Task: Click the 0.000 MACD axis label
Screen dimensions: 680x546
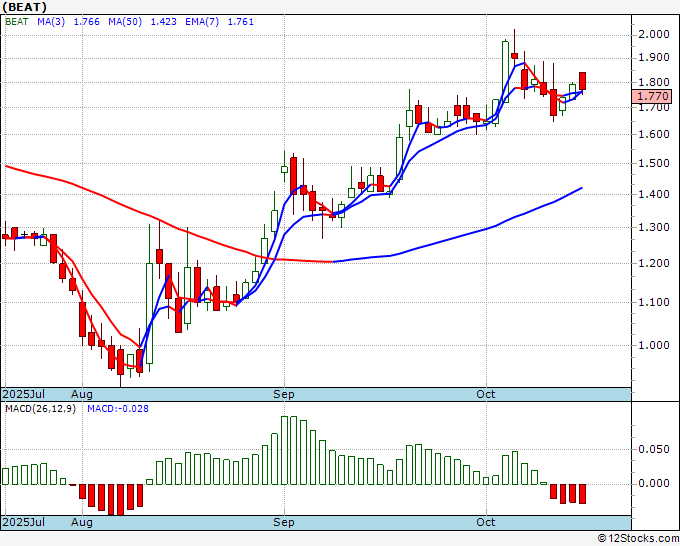Action: click(654, 484)
